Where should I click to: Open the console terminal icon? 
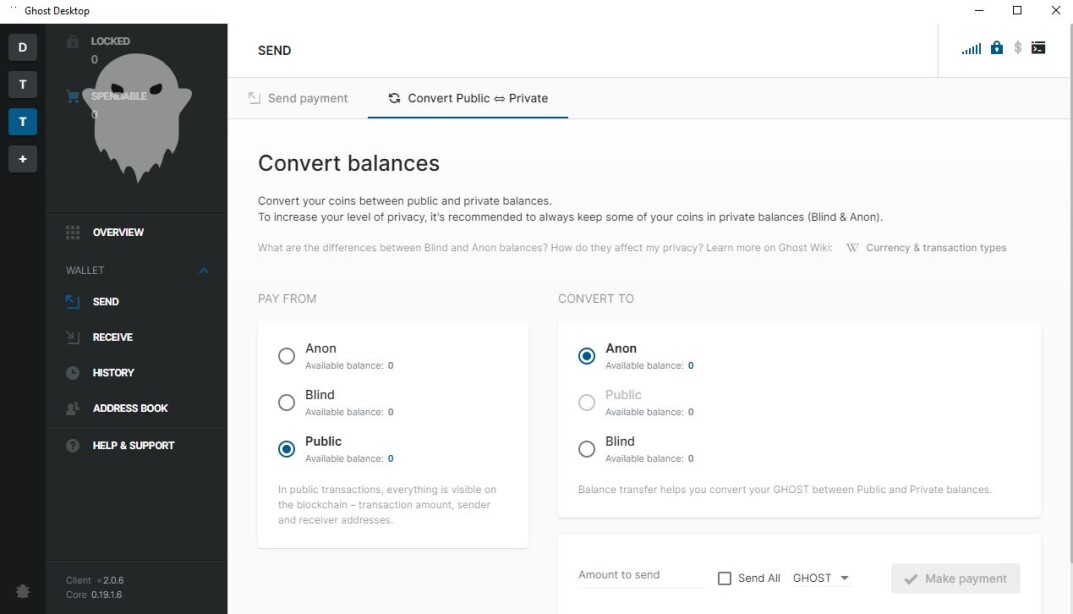[x=1038, y=48]
